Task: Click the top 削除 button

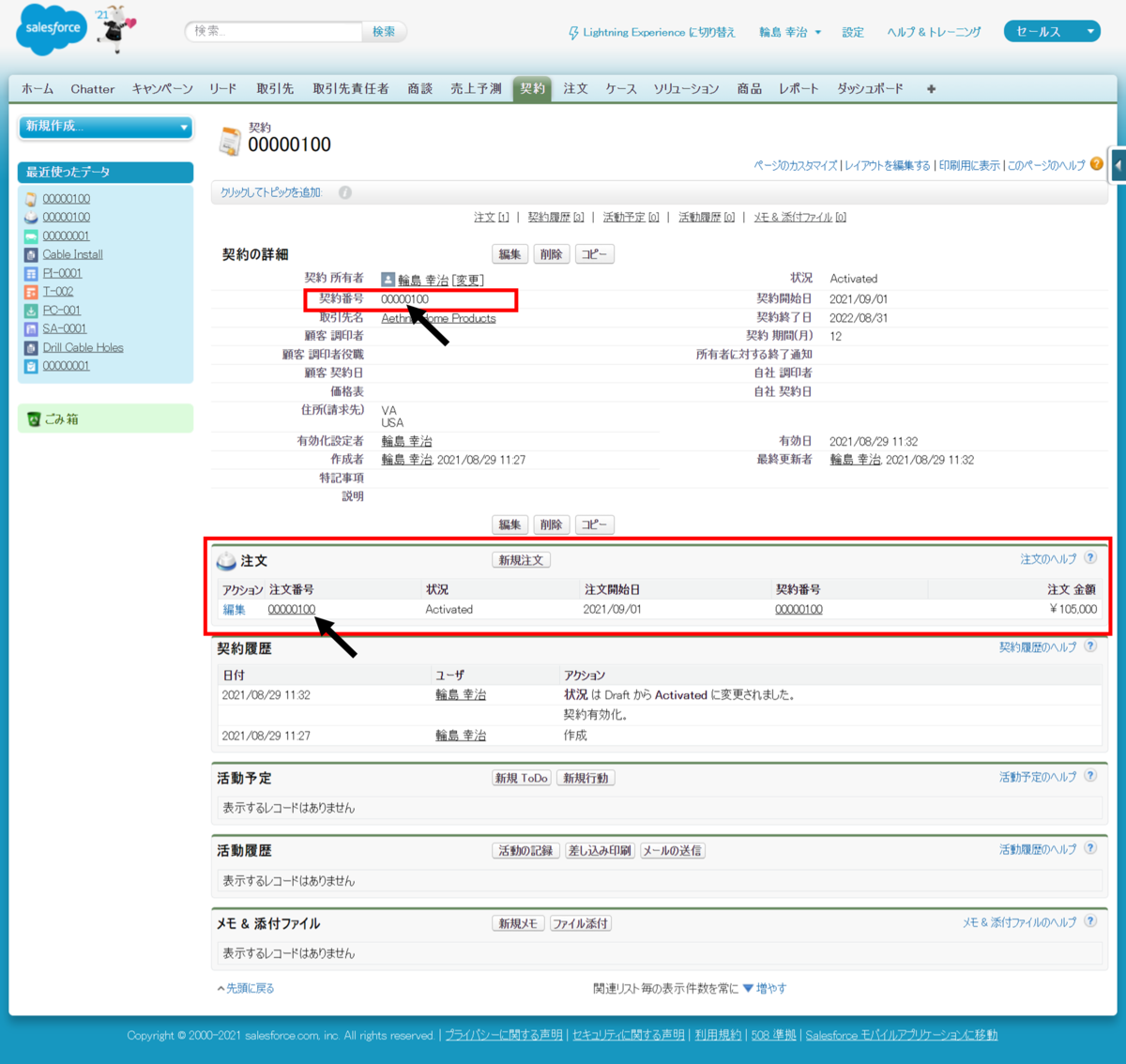Action: pyautogui.click(x=552, y=254)
